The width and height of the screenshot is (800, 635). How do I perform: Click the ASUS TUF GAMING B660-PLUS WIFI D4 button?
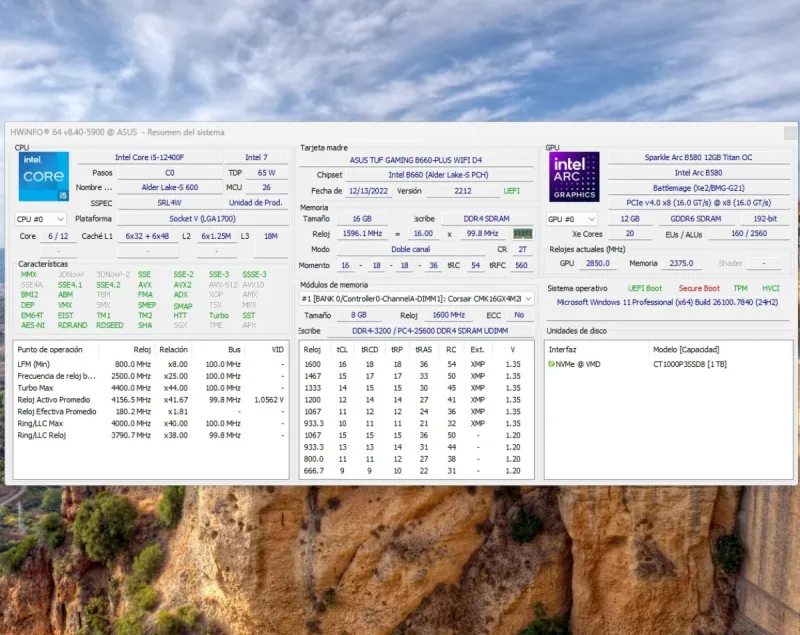coord(416,160)
